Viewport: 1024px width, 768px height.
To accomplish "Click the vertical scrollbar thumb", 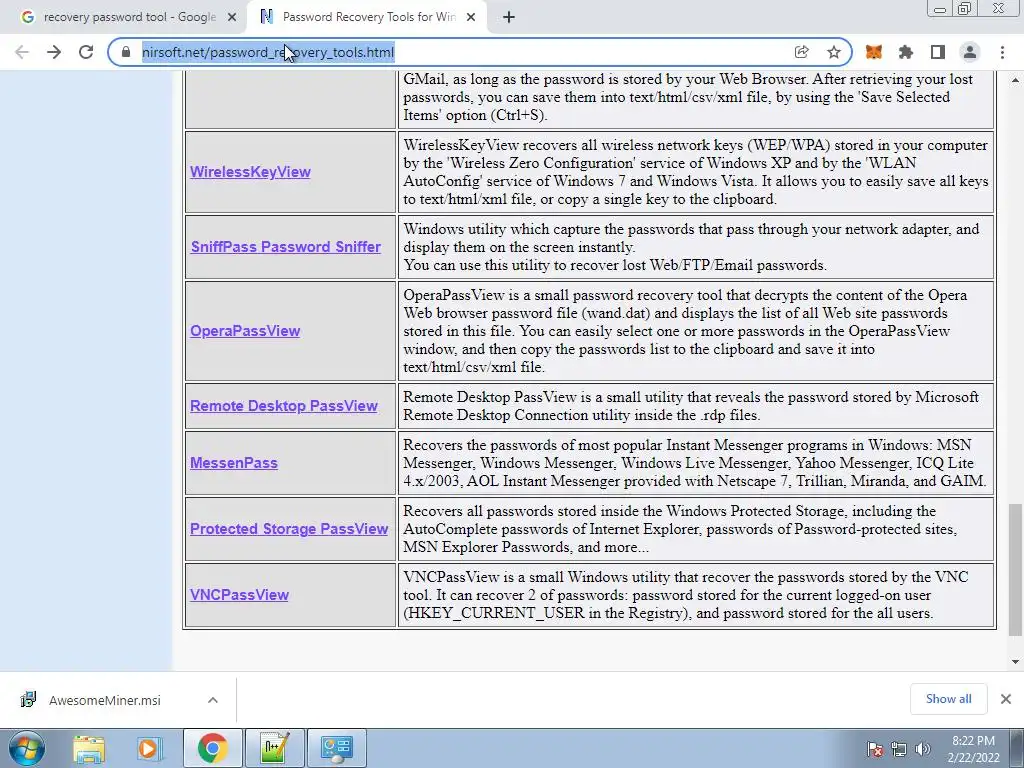I will point(1015,569).
